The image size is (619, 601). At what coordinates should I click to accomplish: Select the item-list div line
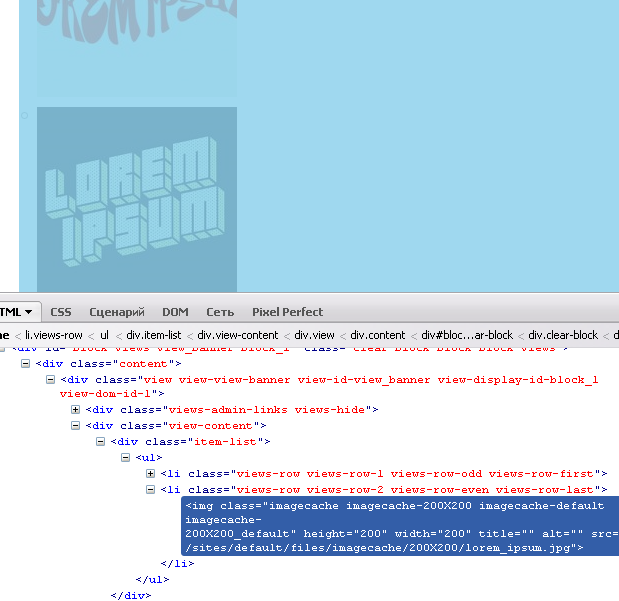191,441
